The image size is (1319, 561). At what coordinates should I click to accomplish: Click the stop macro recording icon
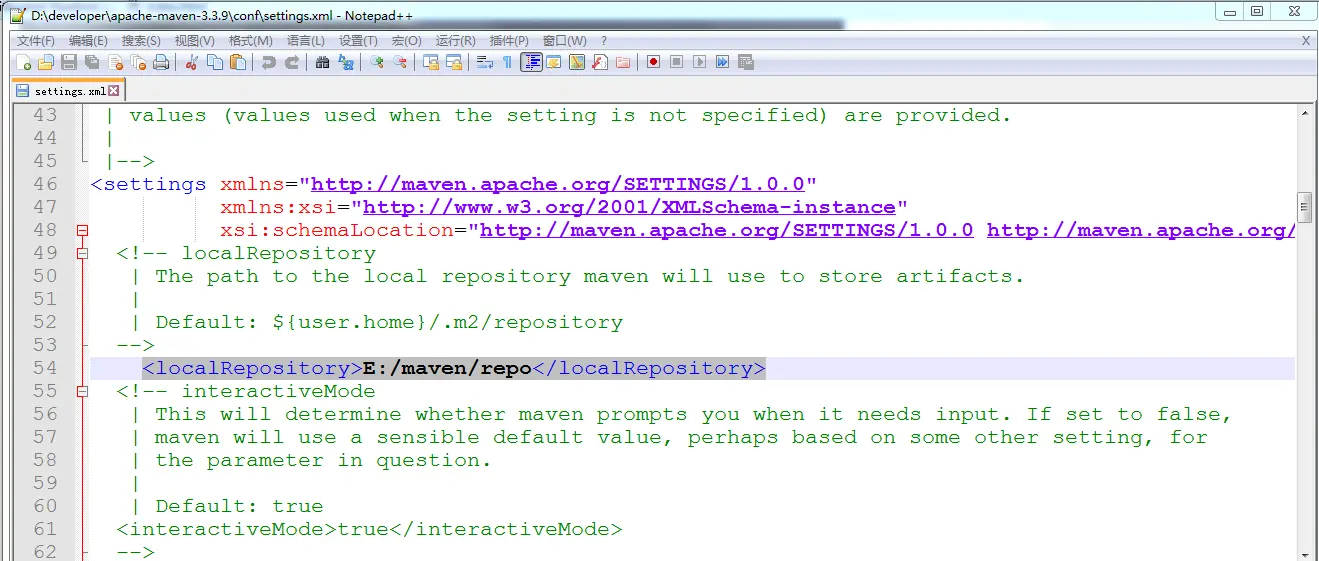(676, 62)
